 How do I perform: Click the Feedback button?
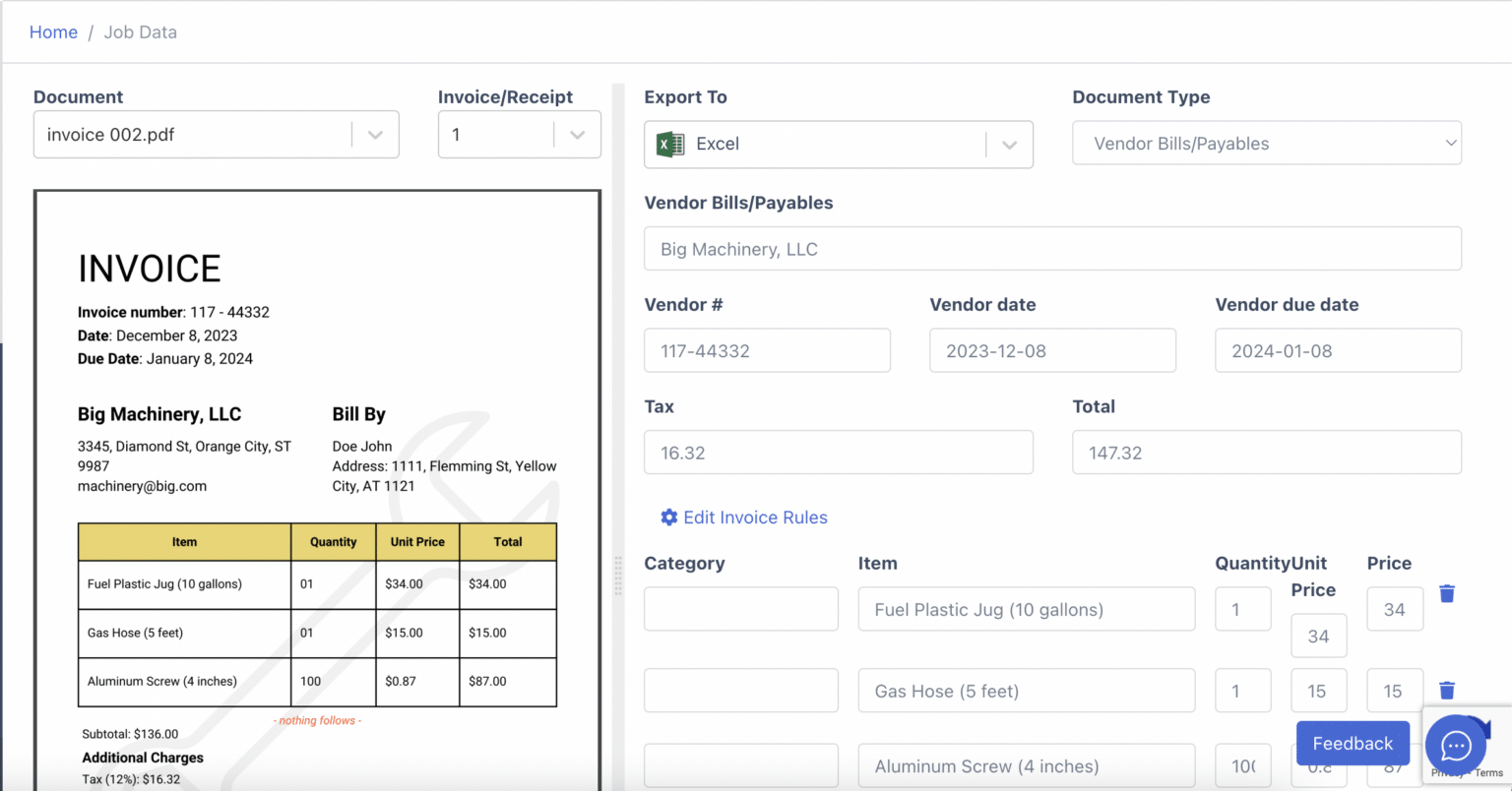click(x=1352, y=743)
